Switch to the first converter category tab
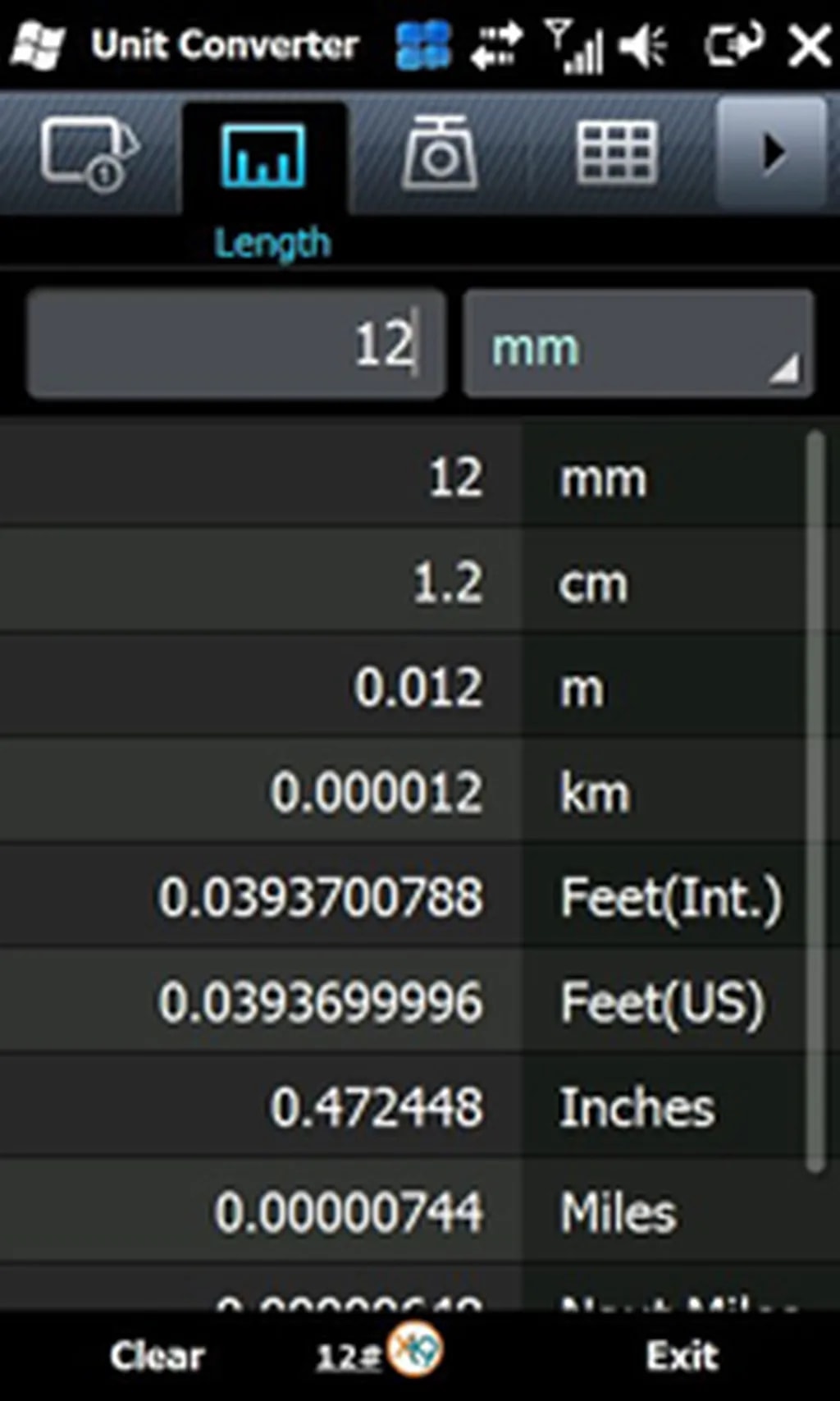The image size is (840, 1401). coord(89,153)
